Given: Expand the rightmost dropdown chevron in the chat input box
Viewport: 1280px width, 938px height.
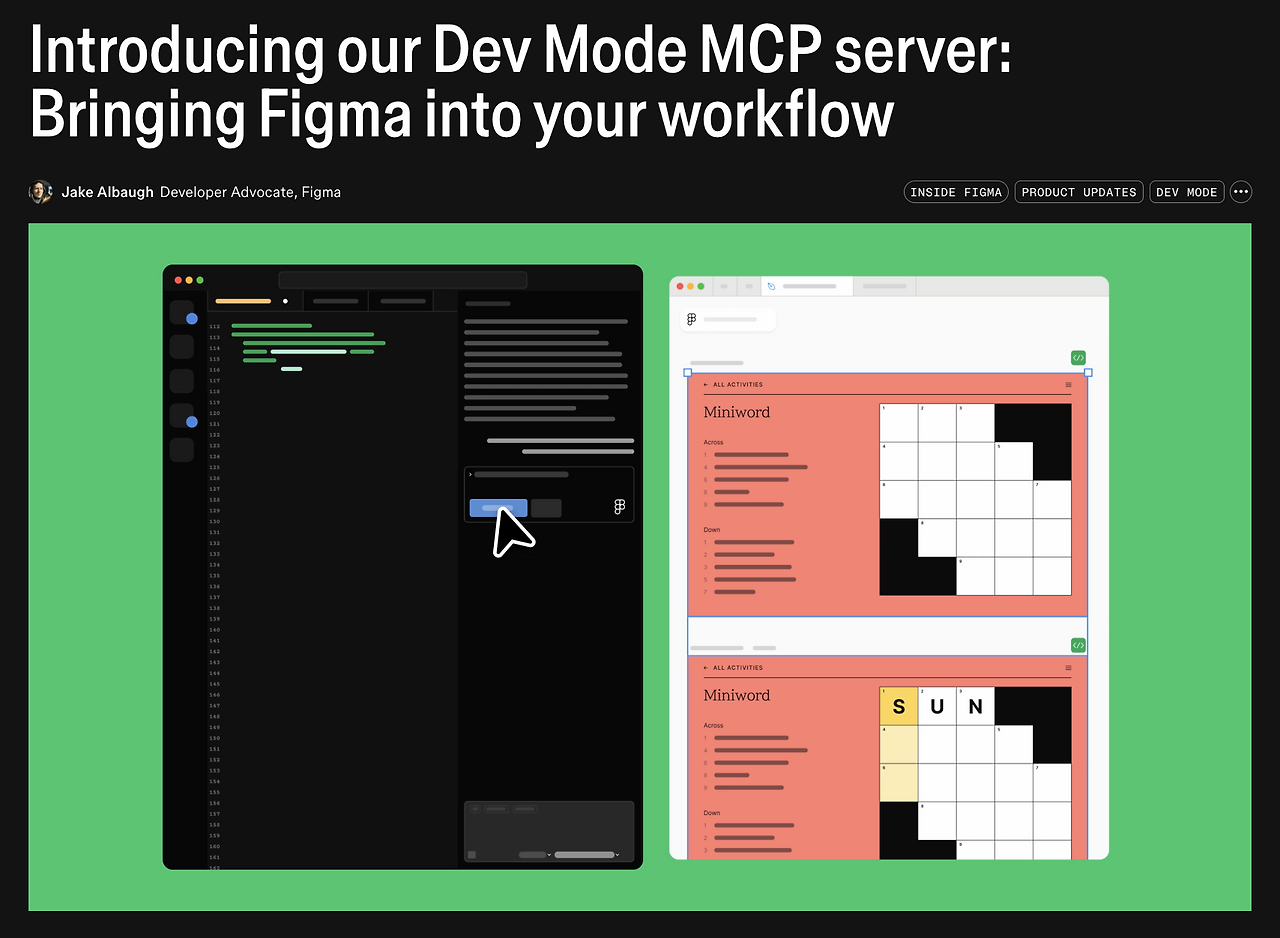Looking at the screenshot, I should point(617,855).
